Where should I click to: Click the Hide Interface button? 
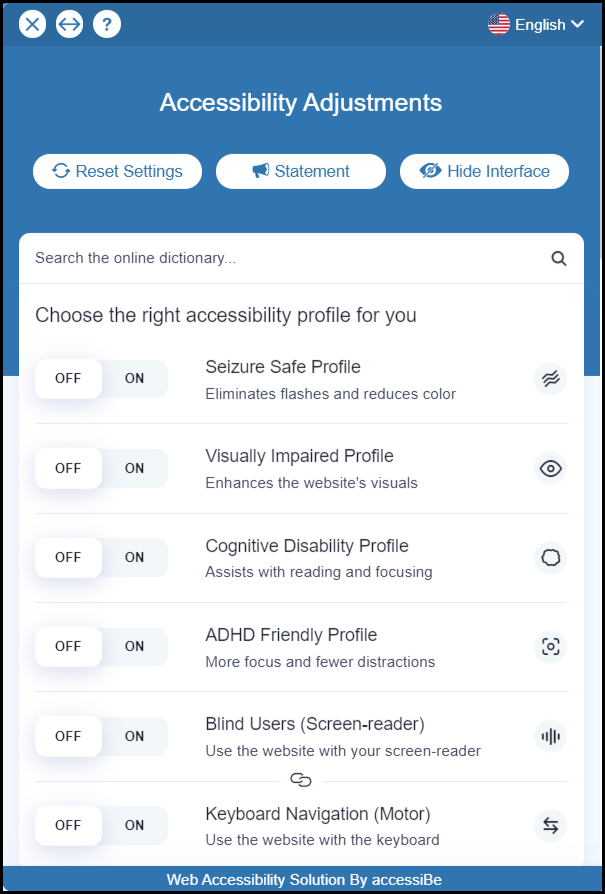(485, 171)
